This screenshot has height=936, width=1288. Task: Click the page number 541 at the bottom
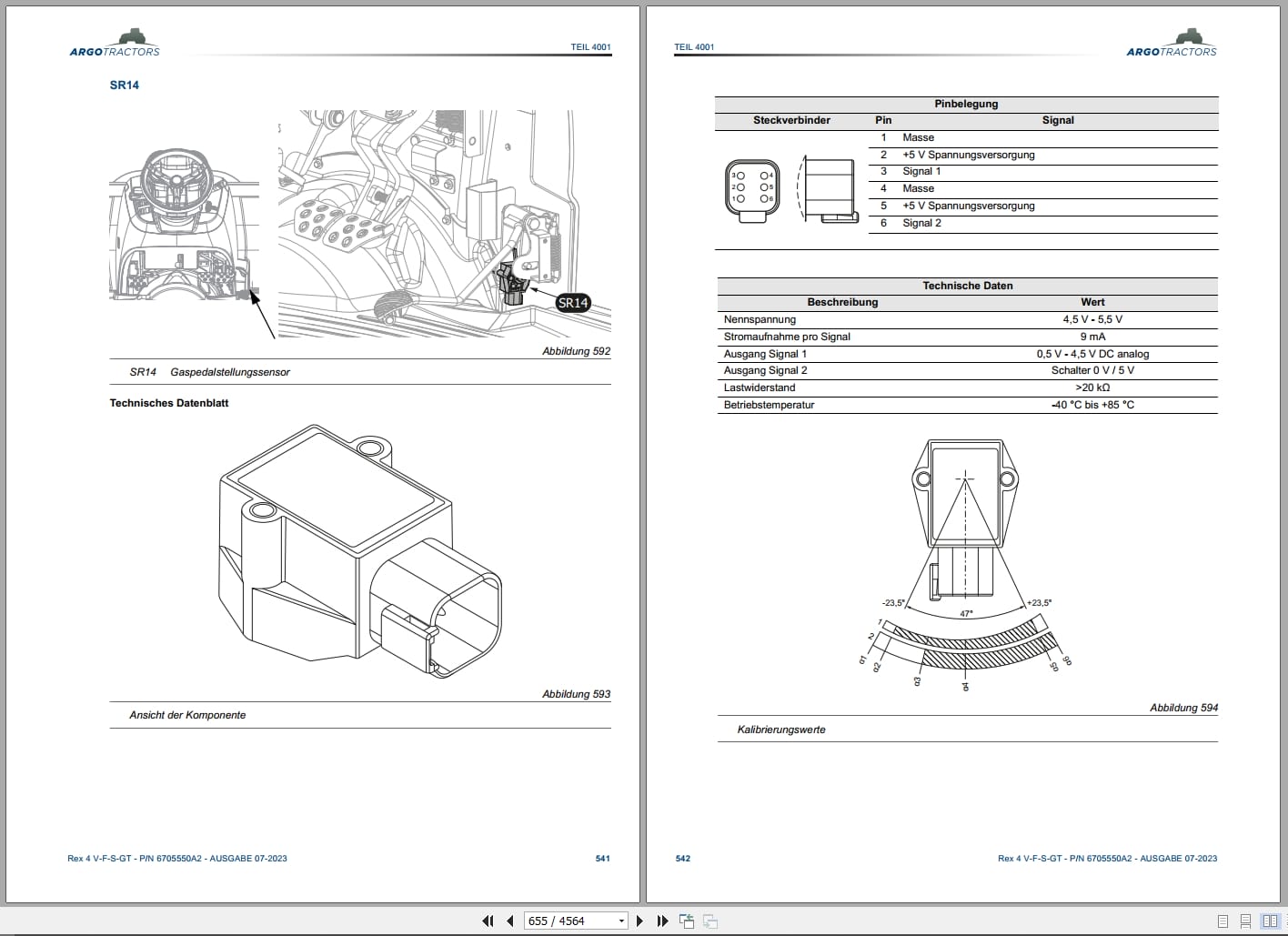[602, 858]
